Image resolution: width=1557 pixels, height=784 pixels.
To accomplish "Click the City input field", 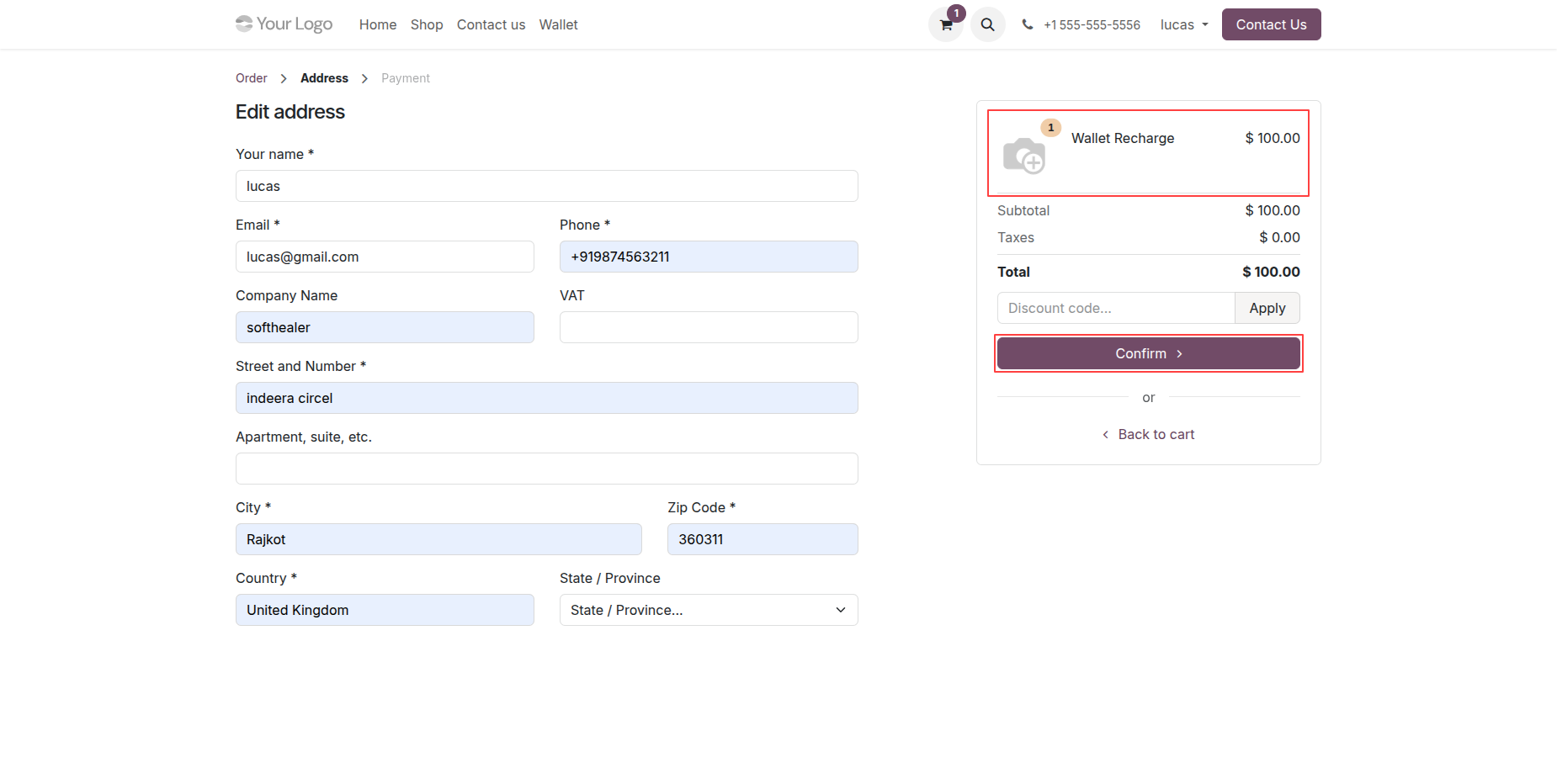I will (438, 539).
